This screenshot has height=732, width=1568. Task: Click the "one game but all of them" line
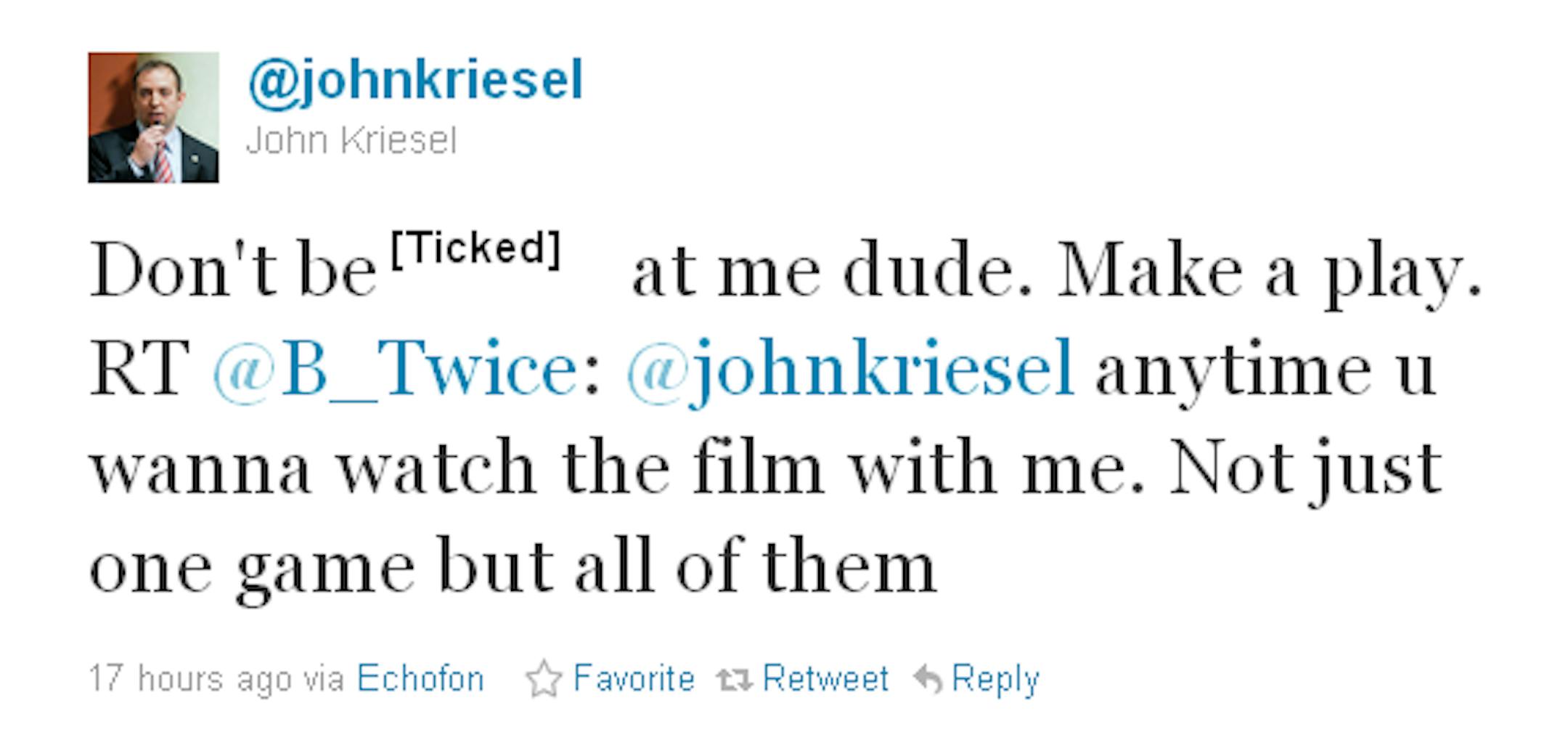(x=513, y=568)
